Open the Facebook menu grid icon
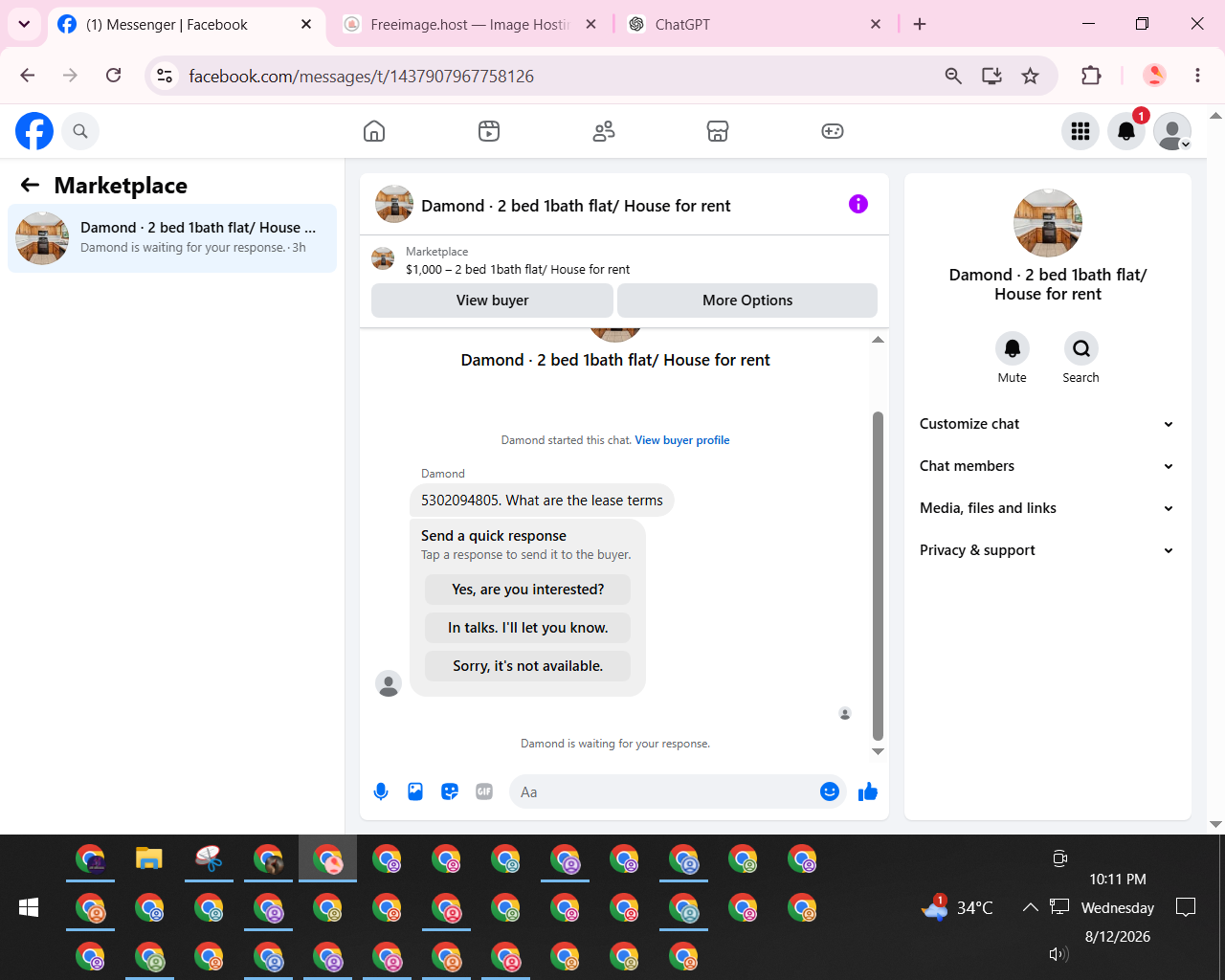This screenshot has width=1225, height=980. click(x=1080, y=131)
